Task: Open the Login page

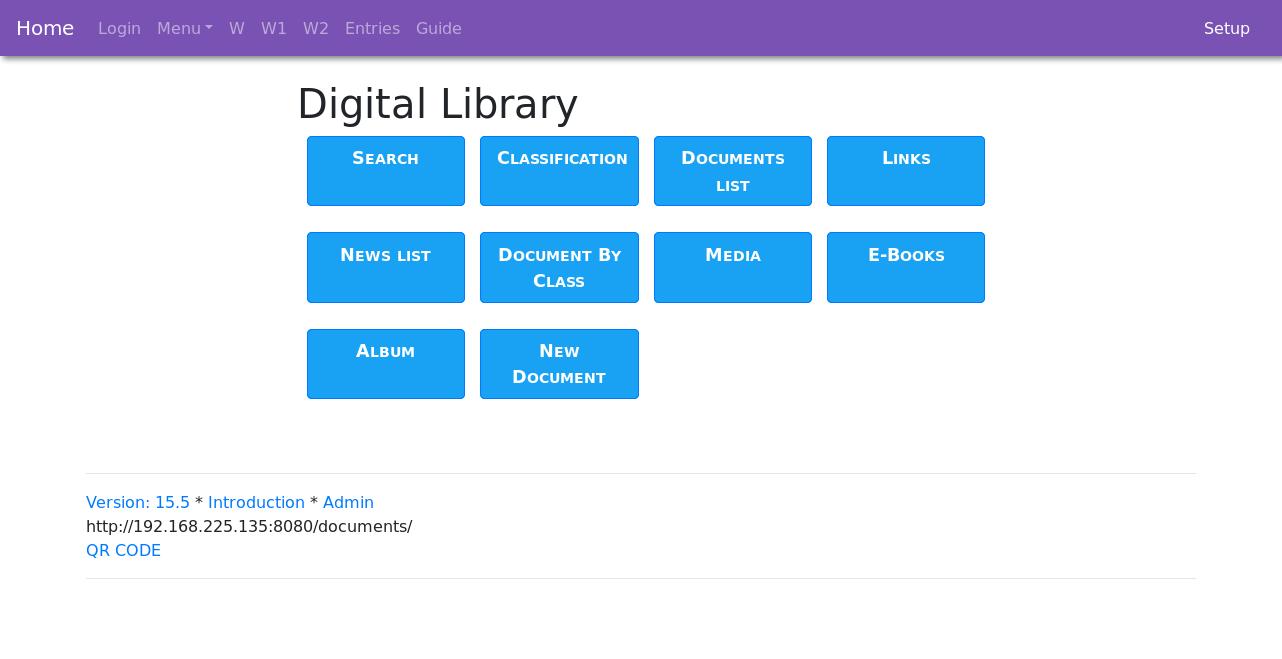Action: (x=119, y=28)
